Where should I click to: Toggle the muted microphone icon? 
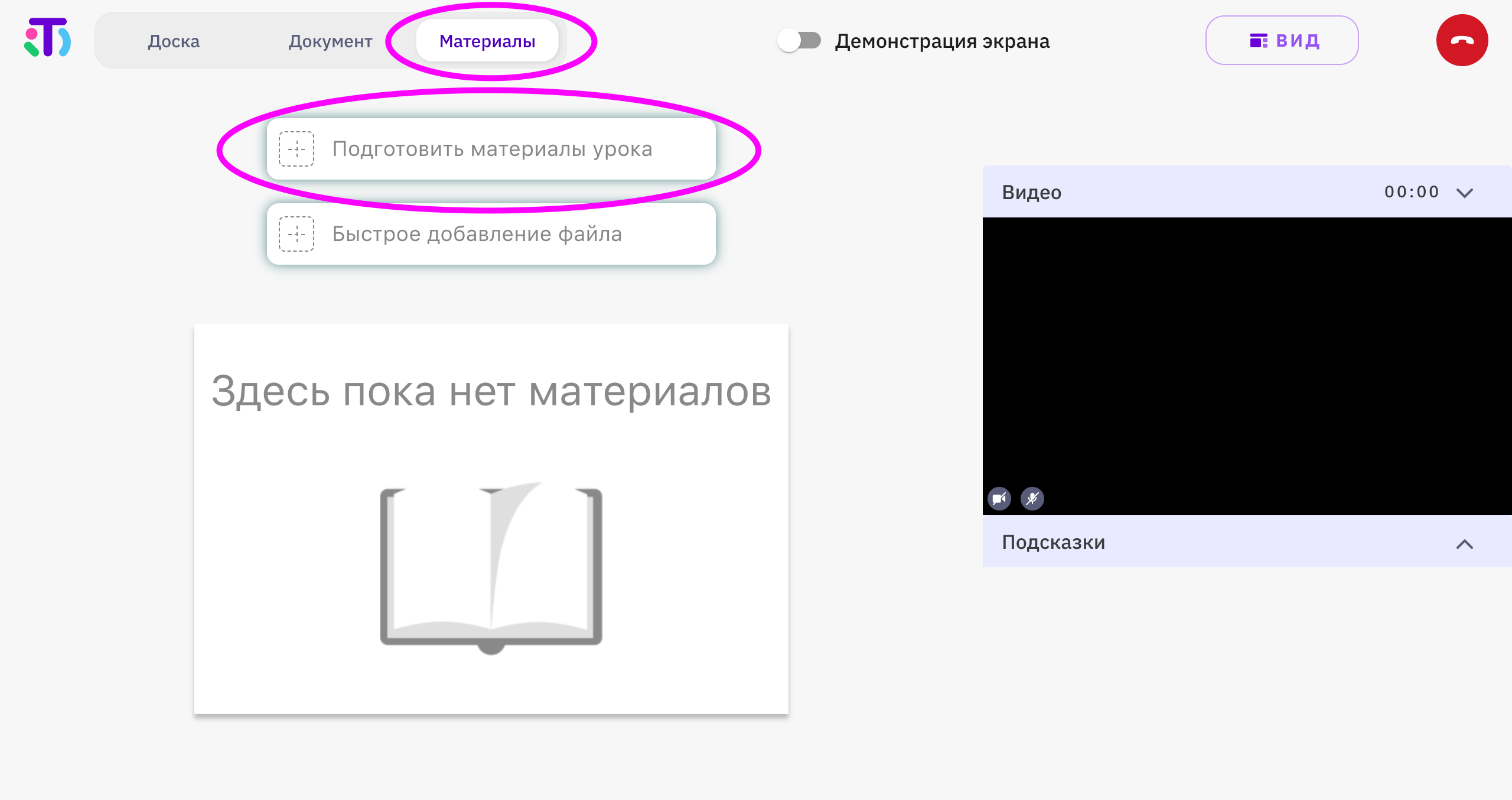1032,499
